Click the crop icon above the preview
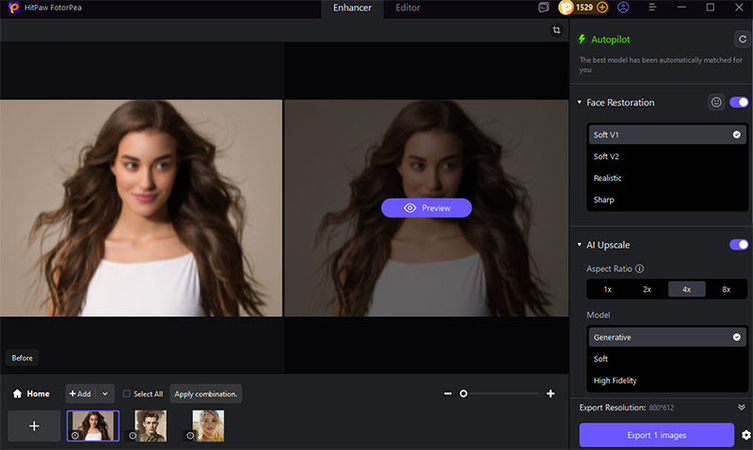The width and height of the screenshot is (753, 450). pyautogui.click(x=556, y=31)
